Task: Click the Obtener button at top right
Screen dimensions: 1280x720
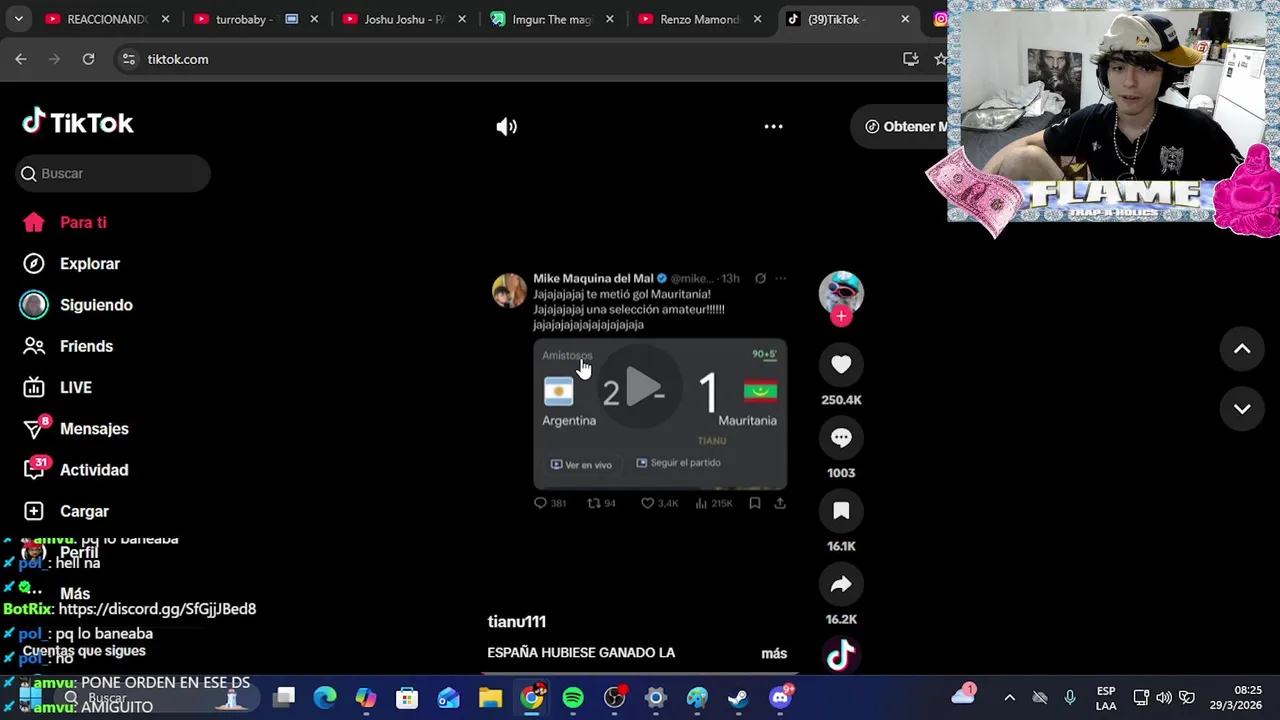Action: (x=906, y=126)
